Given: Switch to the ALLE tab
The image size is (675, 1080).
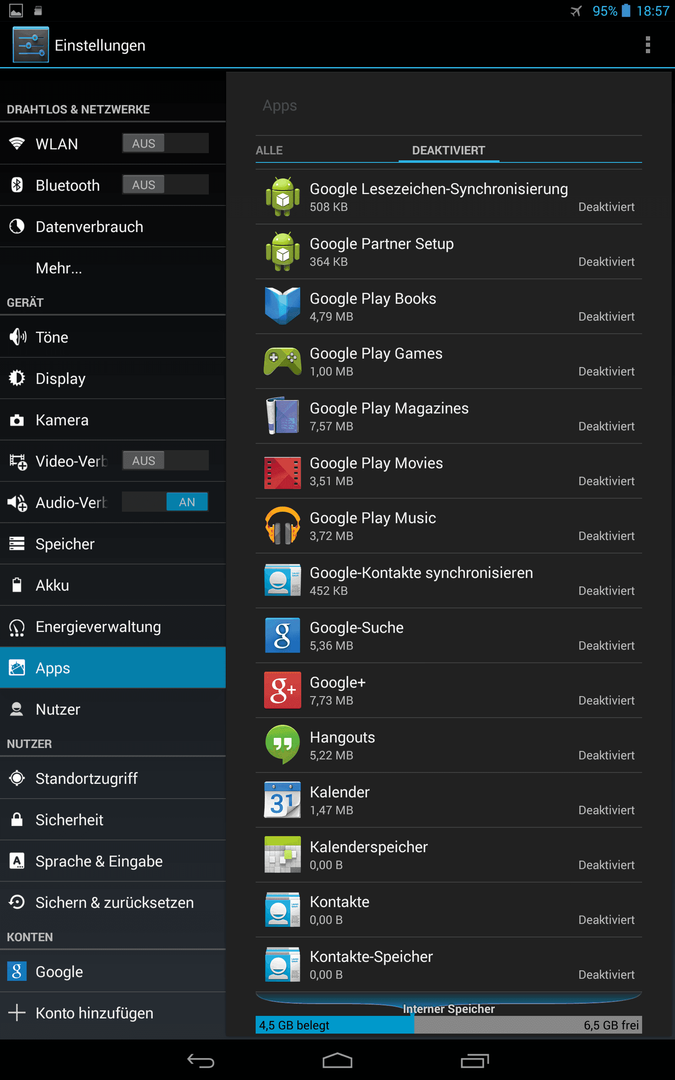Looking at the screenshot, I should point(269,150).
